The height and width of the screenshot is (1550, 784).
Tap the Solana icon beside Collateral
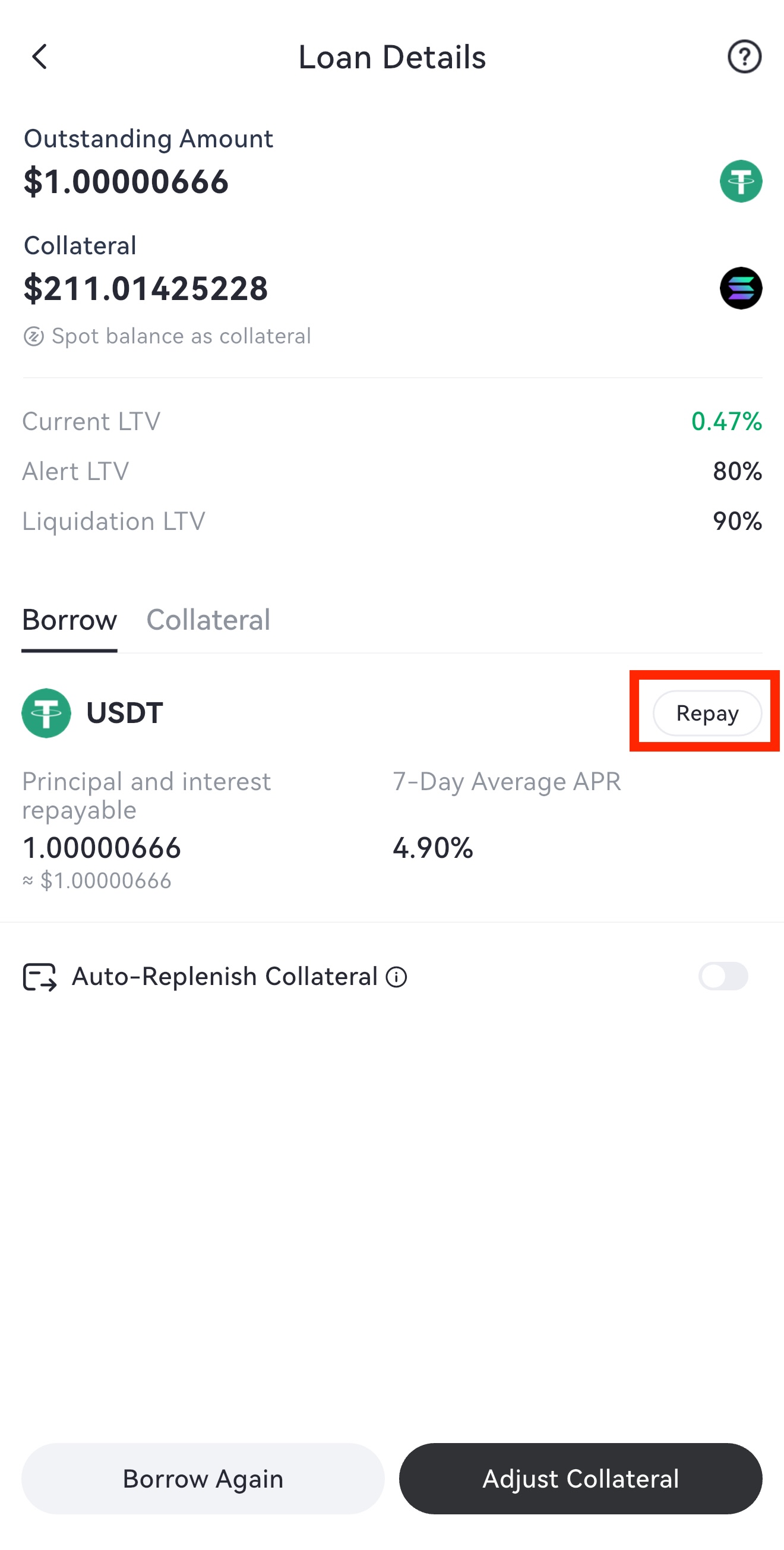[740, 288]
